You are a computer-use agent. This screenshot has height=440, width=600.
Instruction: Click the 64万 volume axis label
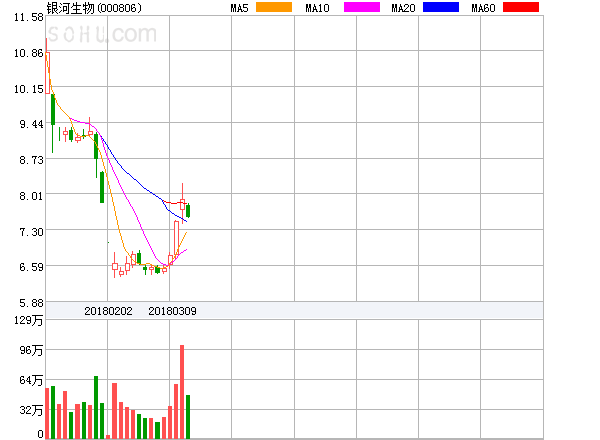point(31,380)
